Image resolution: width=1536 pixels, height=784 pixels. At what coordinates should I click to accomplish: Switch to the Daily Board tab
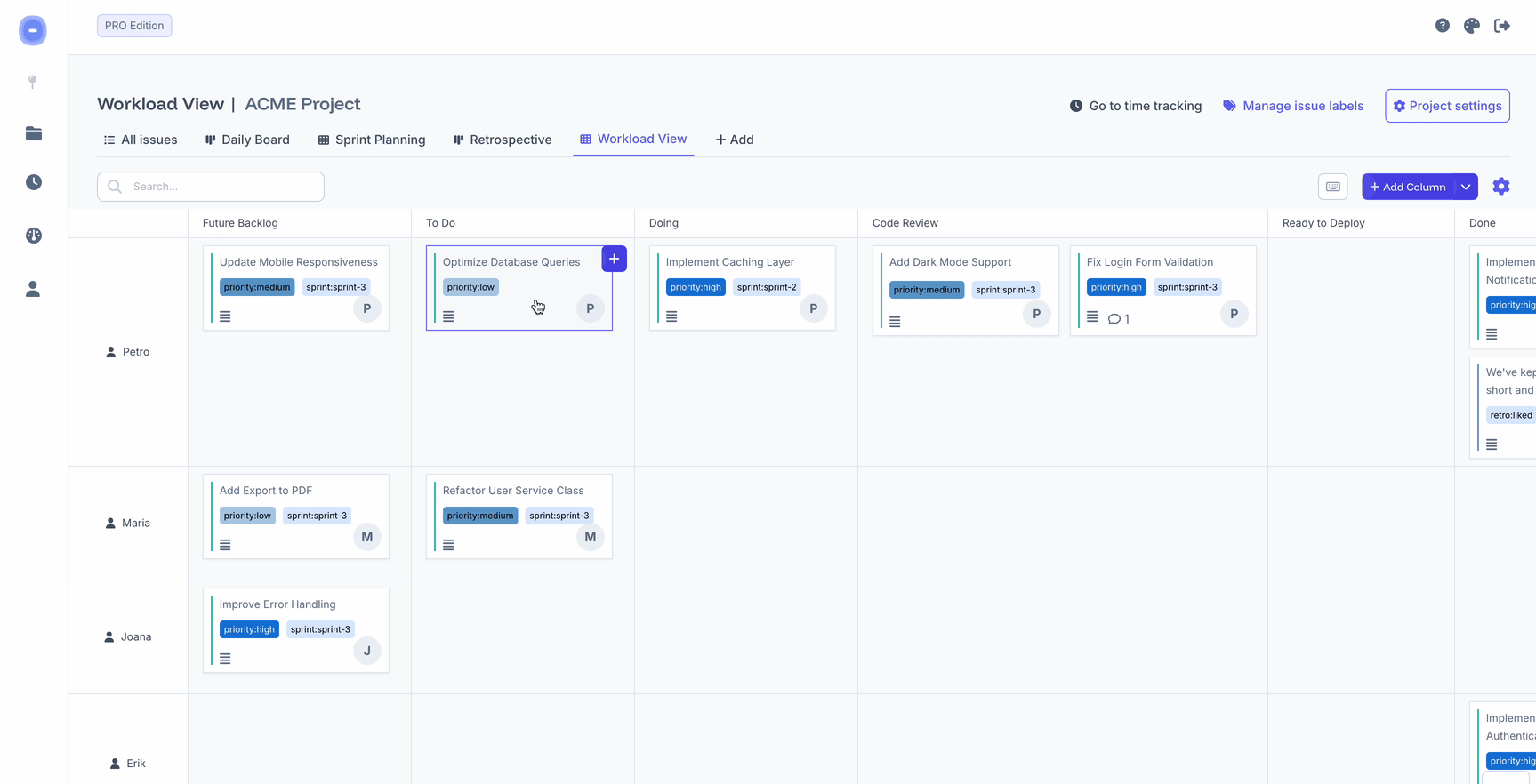247,140
